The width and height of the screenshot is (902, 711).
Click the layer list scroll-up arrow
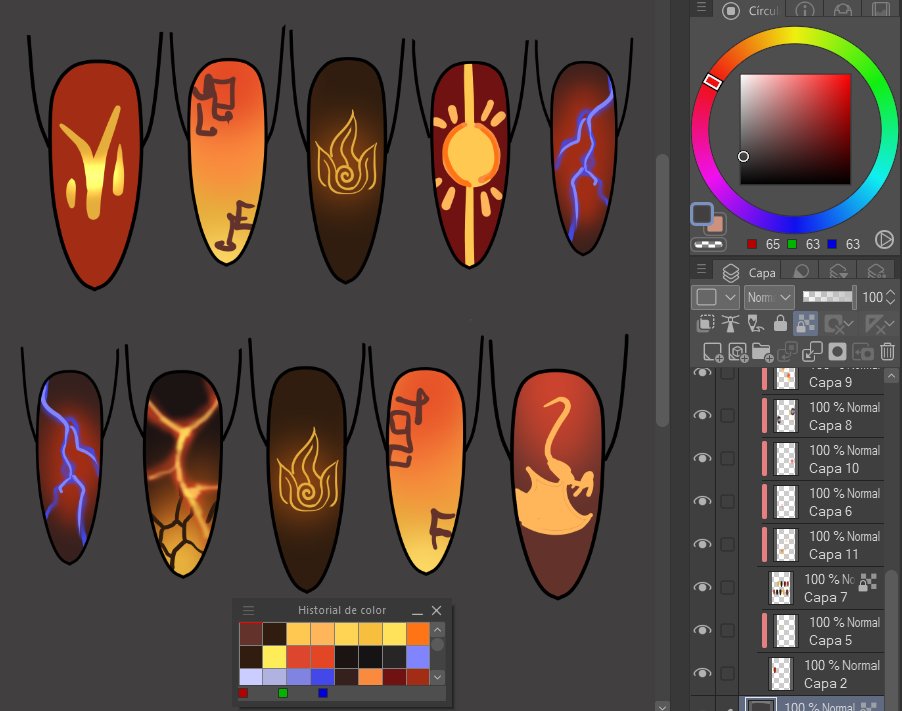pyautogui.click(x=891, y=376)
